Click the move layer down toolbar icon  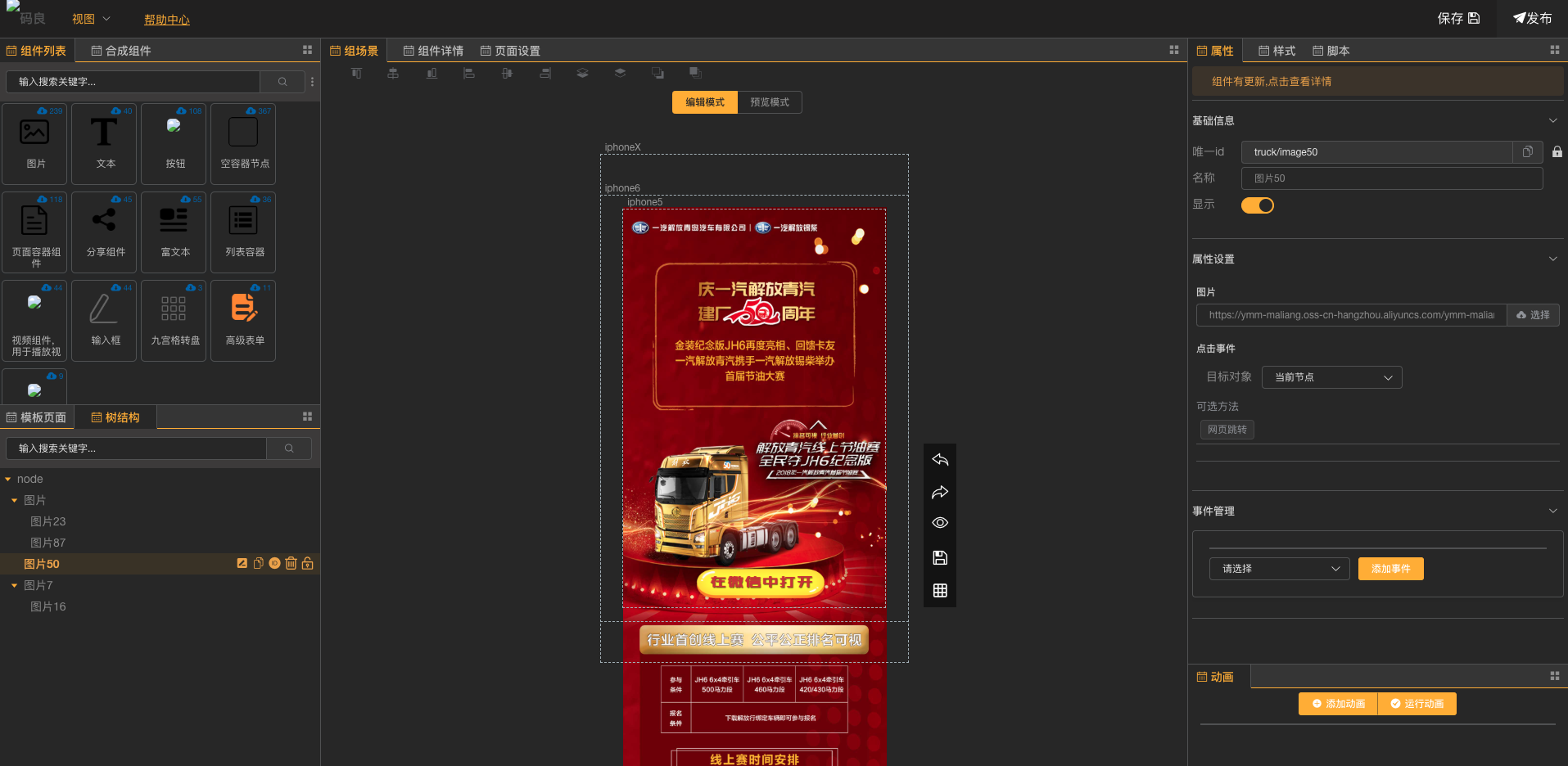(x=620, y=73)
